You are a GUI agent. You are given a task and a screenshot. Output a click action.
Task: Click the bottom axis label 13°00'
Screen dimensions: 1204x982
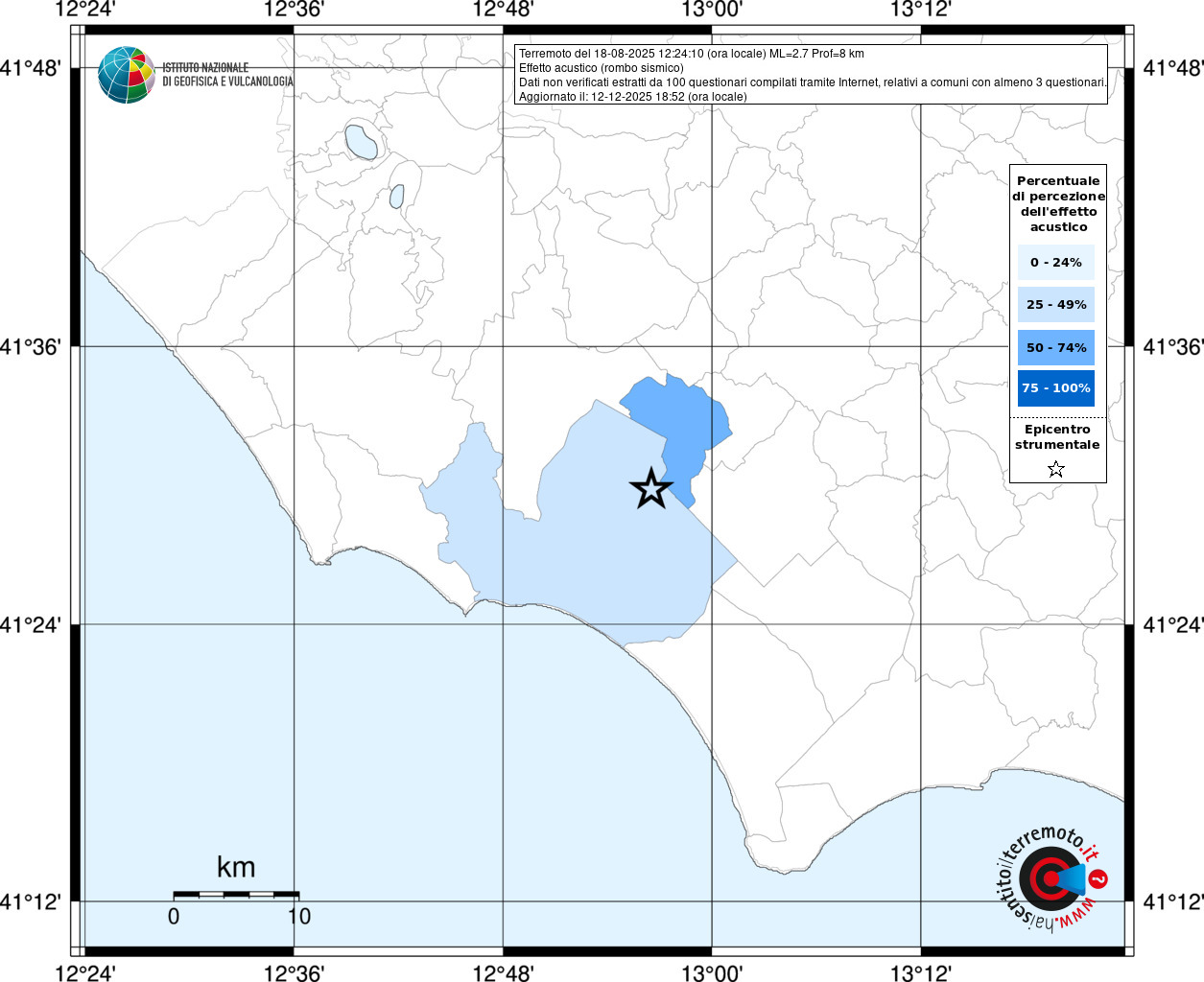pos(712,972)
